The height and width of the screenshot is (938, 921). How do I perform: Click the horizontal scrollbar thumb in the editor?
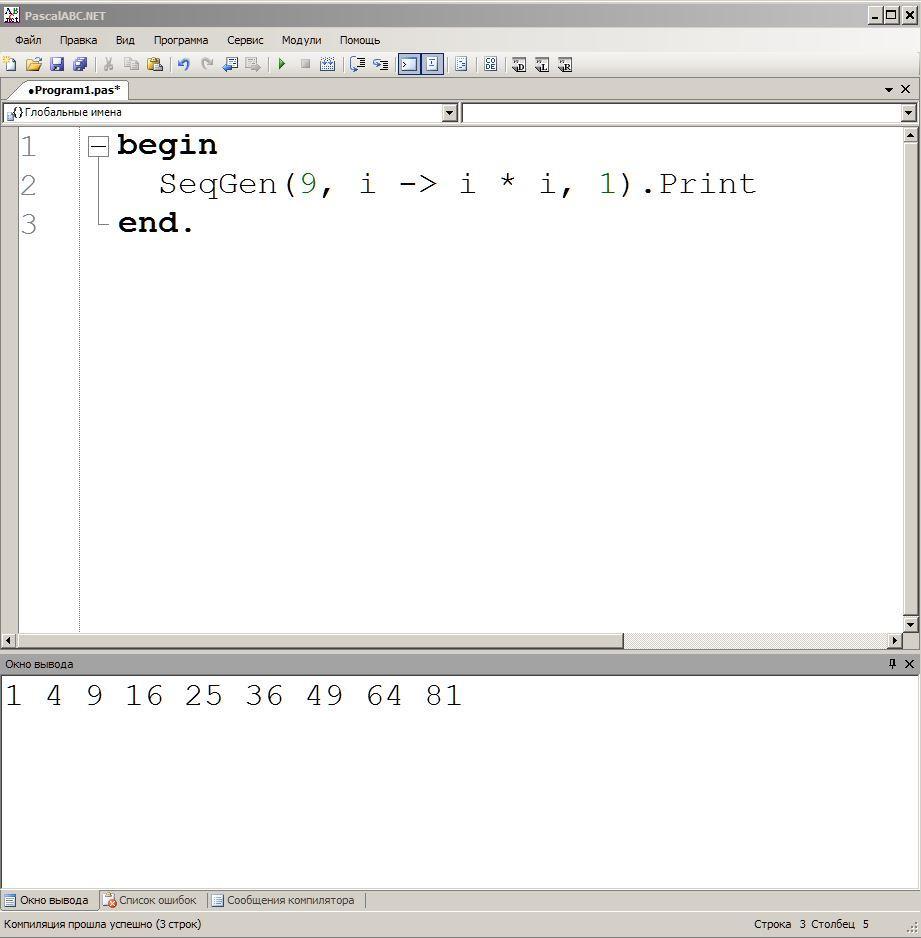tap(320, 641)
